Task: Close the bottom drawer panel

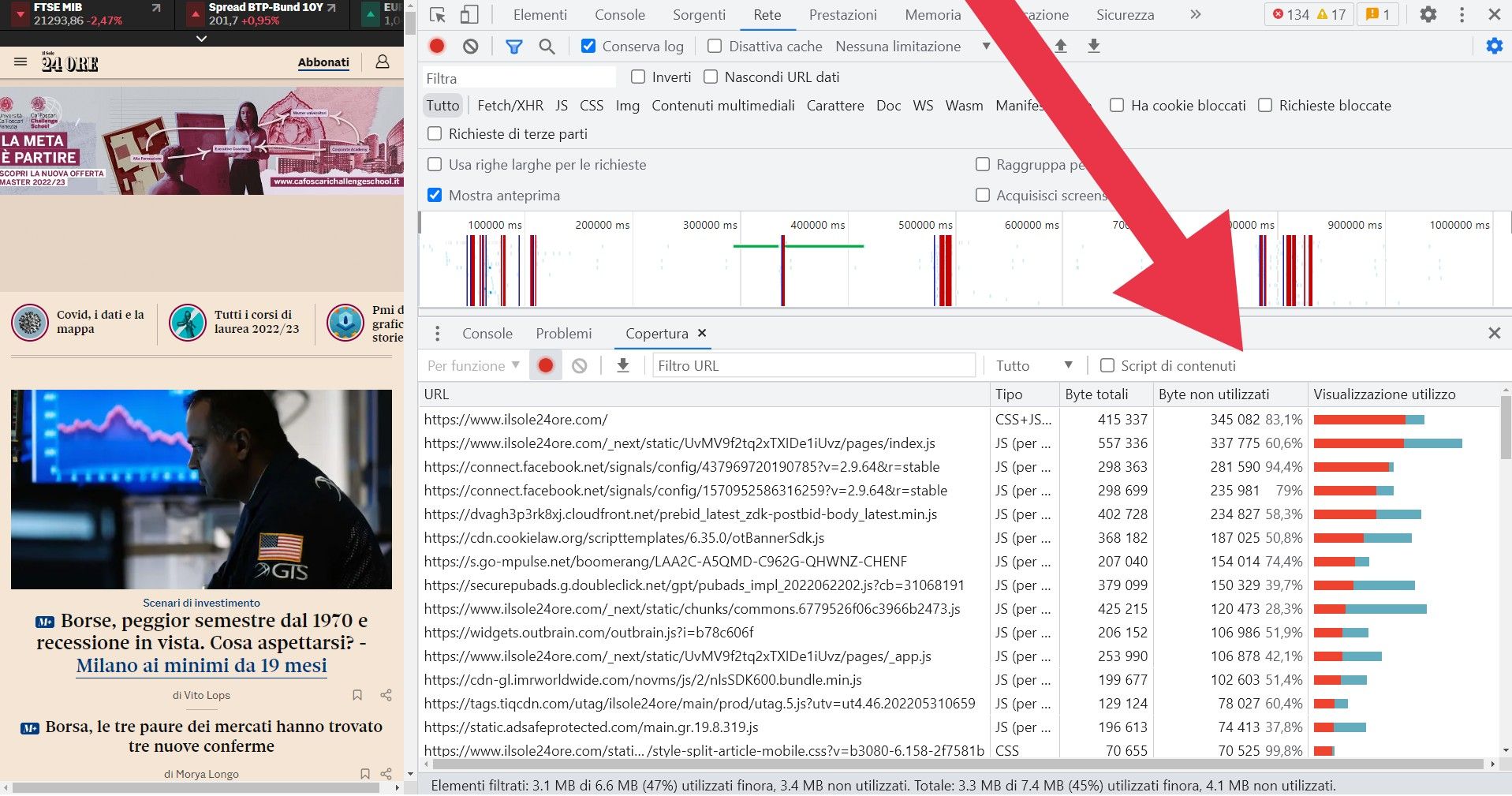Action: pos(1494,333)
